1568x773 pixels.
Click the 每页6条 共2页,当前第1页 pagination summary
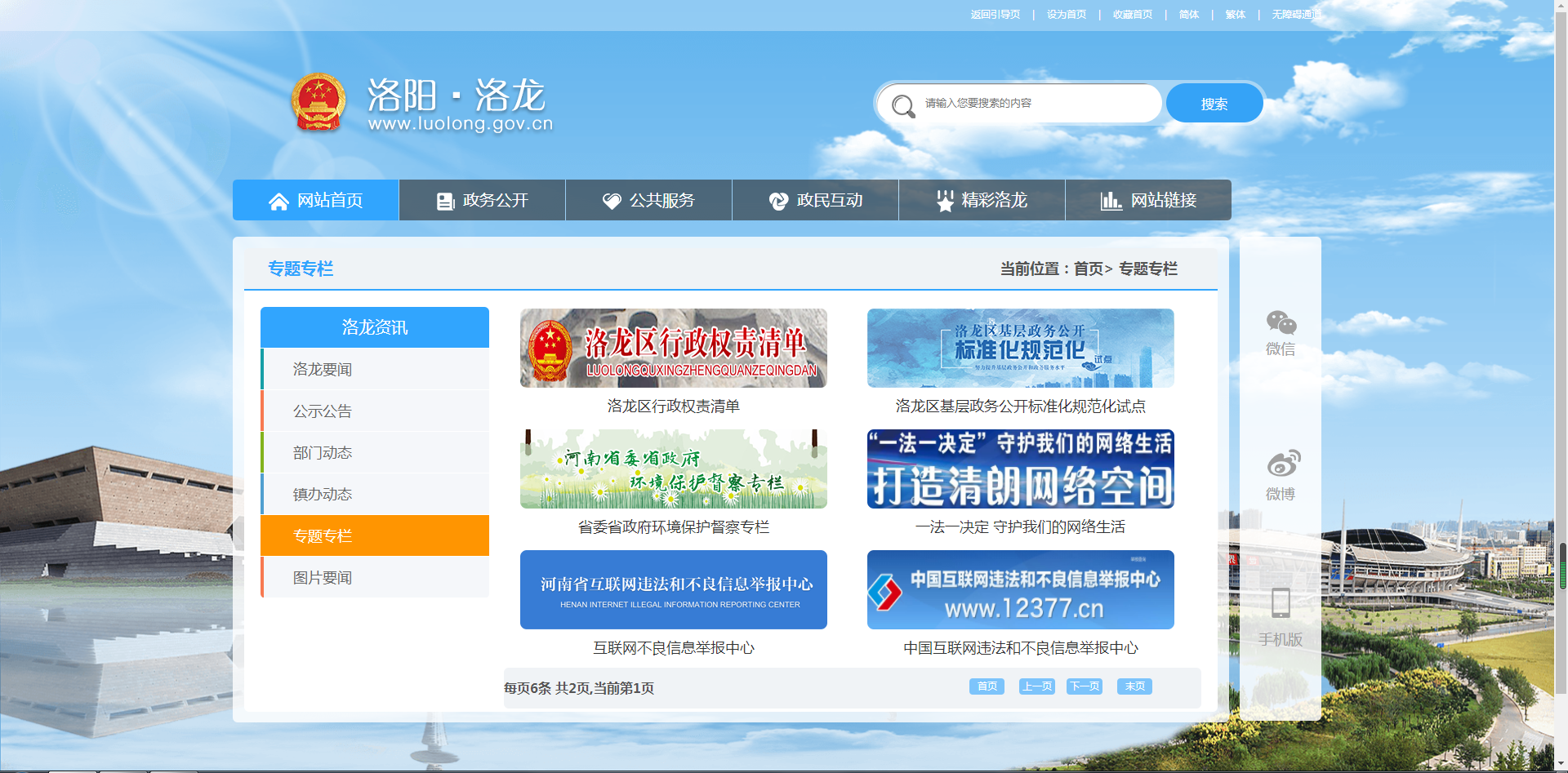pos(579,688)
